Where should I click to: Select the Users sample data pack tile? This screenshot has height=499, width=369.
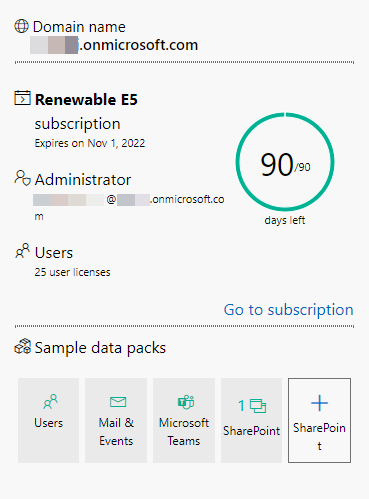pyautogui.click(x=49, y=420)
